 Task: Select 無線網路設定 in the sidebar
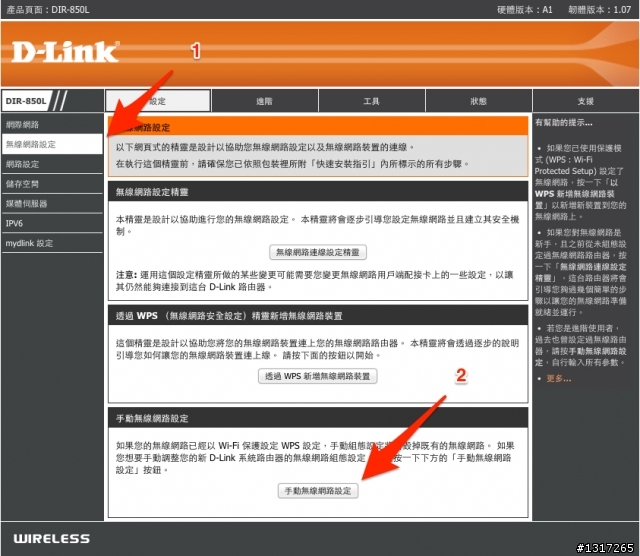[x=52, y=144]
